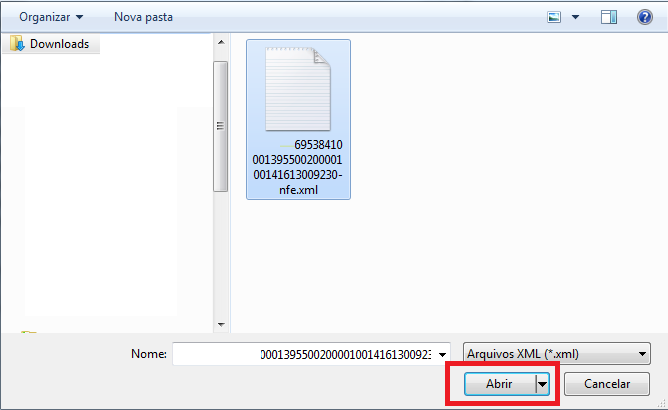Screen dimensions: 668x410
Task: Click the change view icon
Action: (x=554, y=17)
